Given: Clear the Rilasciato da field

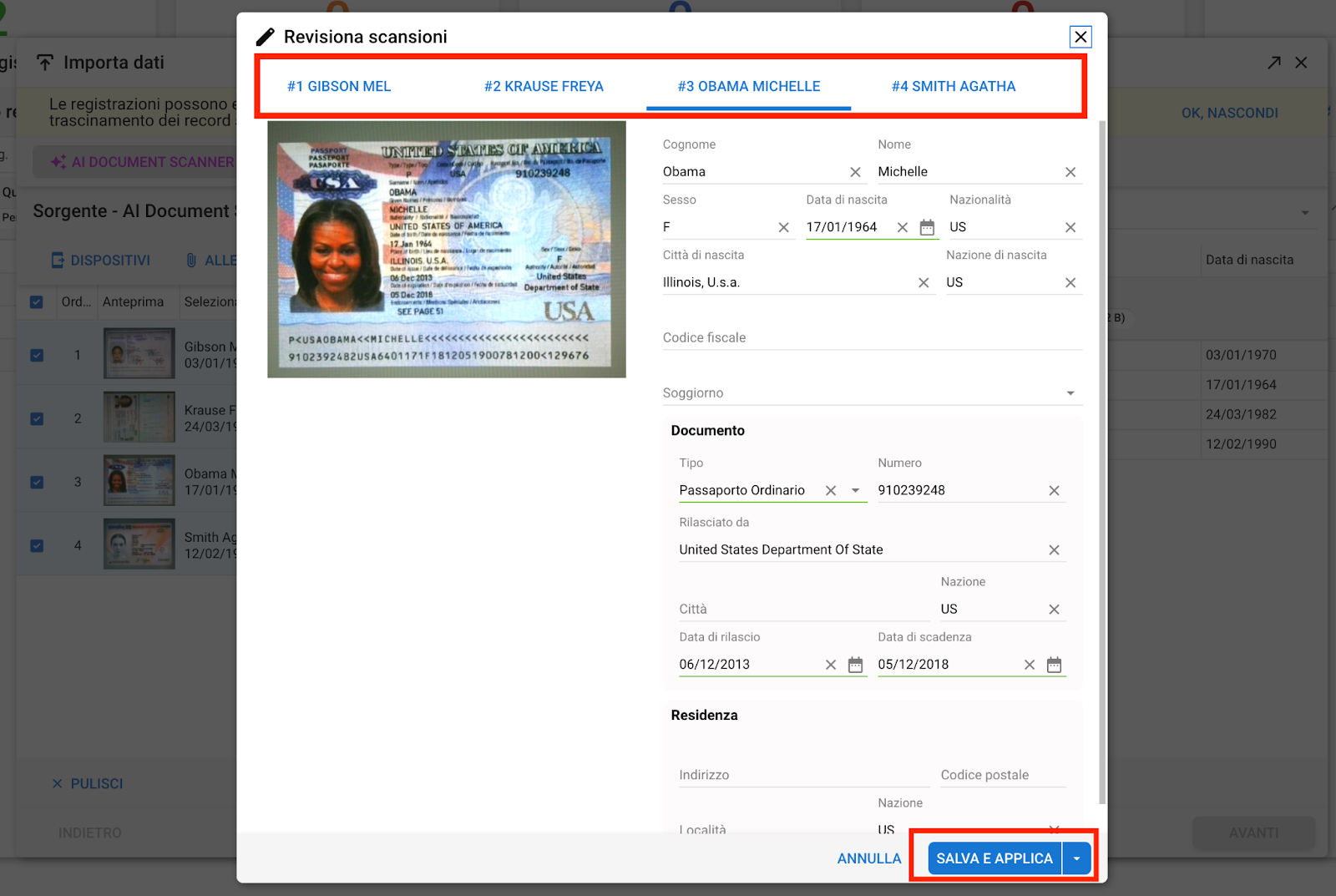Looking at the screenshot, I should [1054, 550].
